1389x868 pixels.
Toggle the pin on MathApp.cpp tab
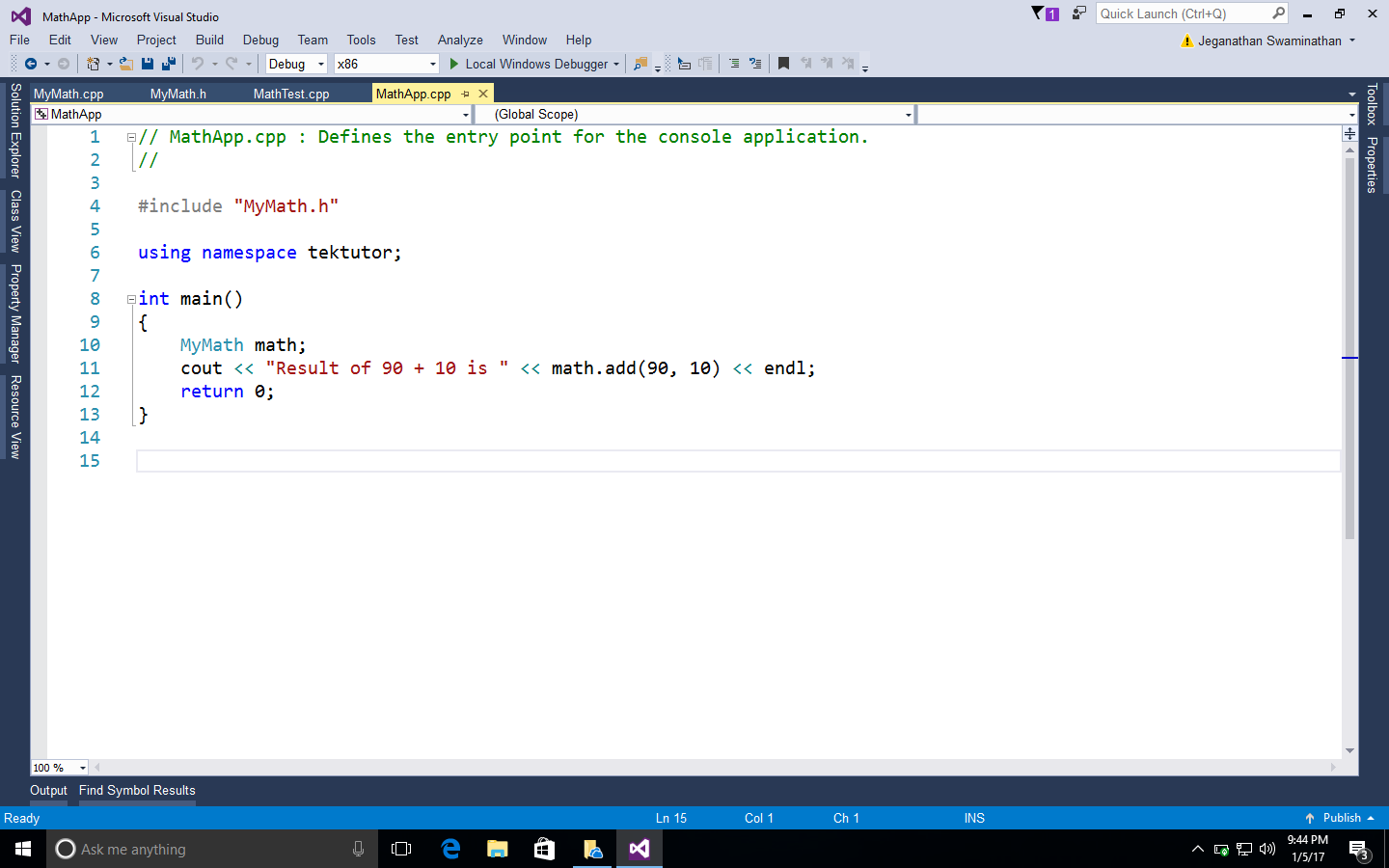coord(465,94)
